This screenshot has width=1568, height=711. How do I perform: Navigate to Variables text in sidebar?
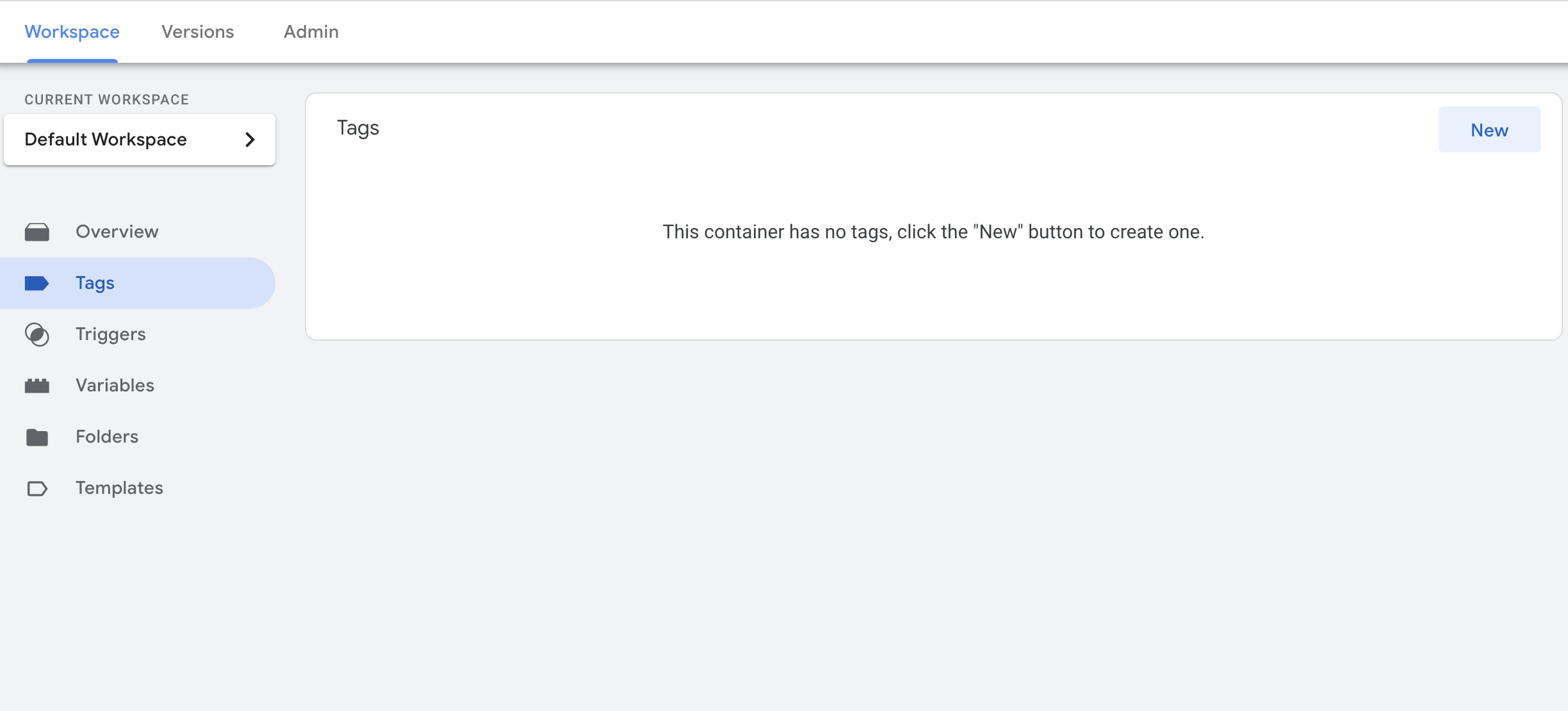pyautogui.click(x=115, y=386)
